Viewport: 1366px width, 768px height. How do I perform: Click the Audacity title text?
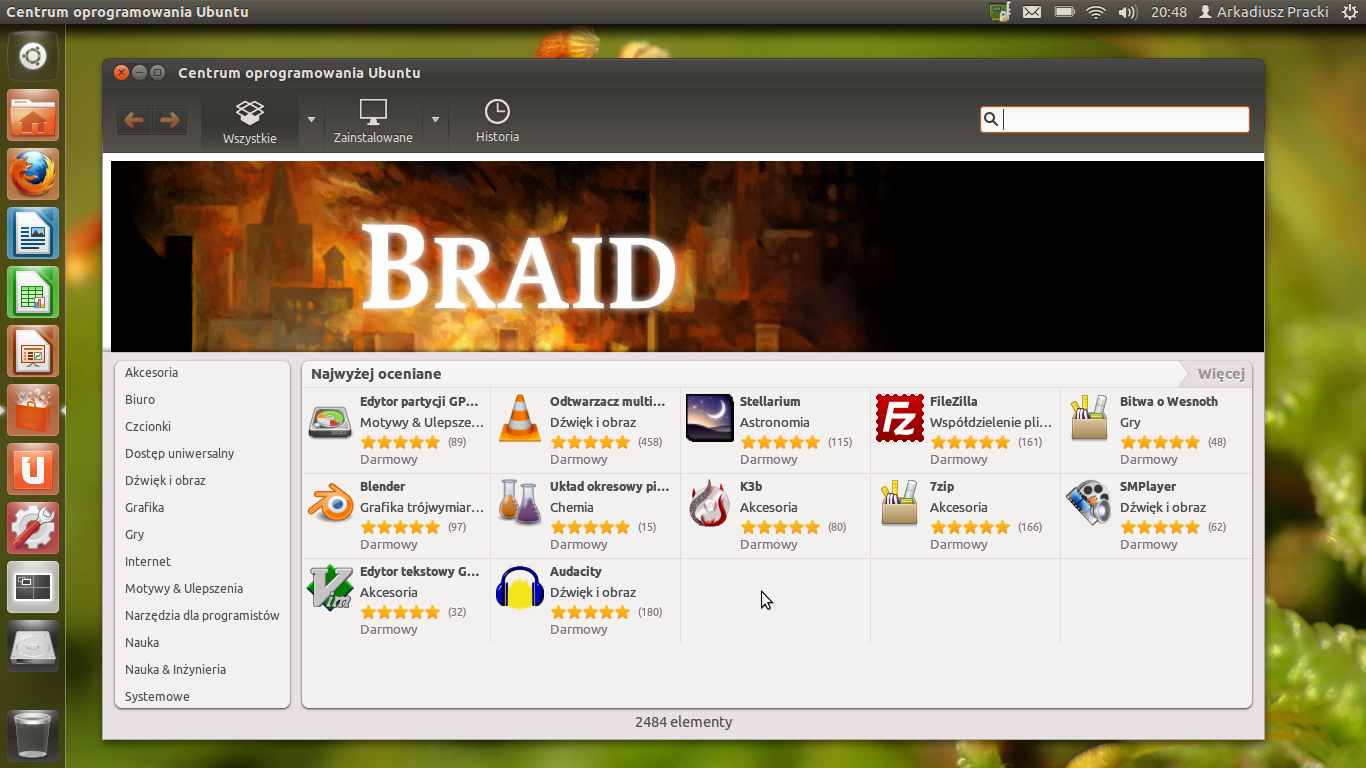click(x=576, y=571)
